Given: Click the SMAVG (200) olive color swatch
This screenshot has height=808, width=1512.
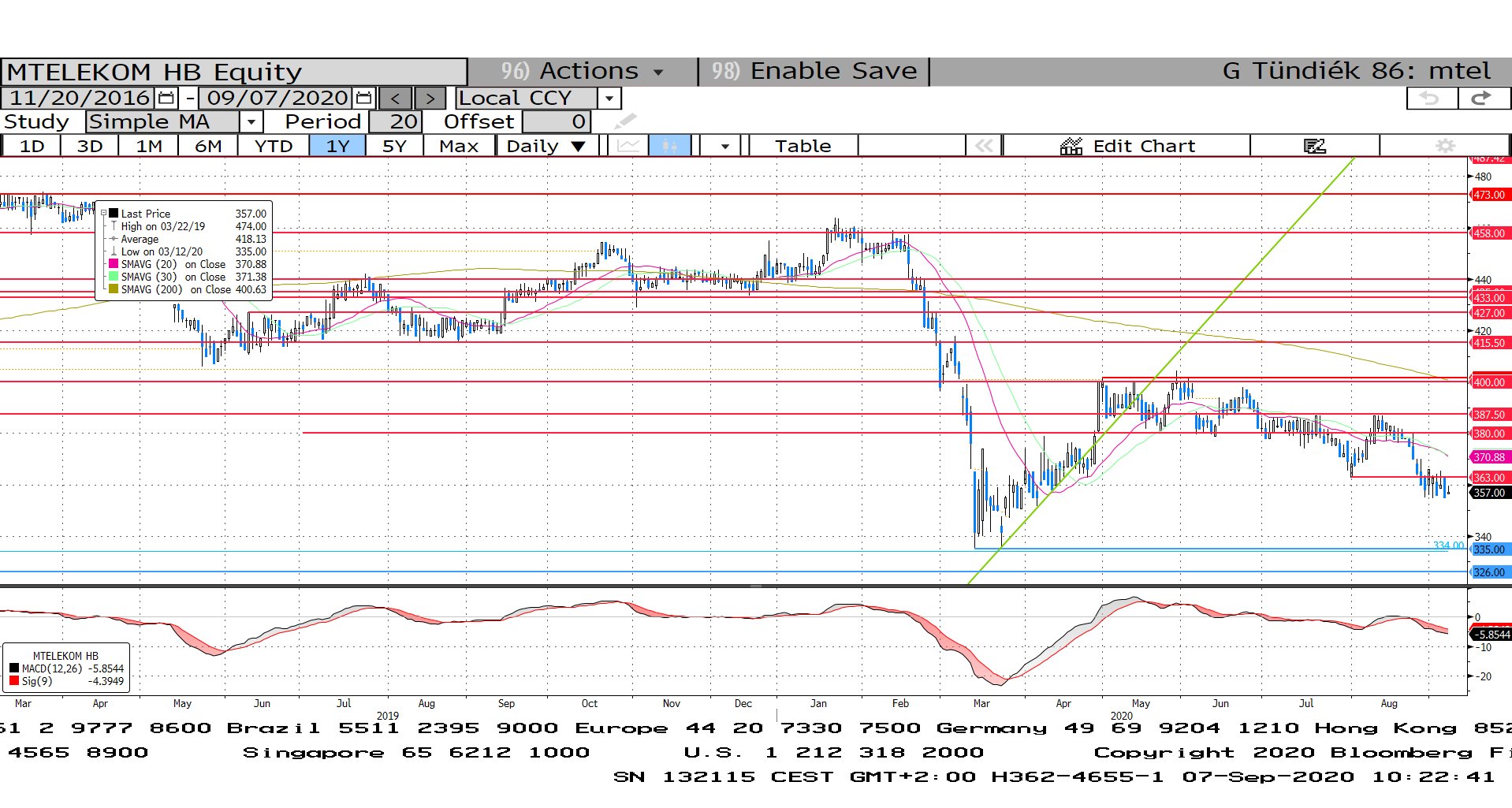Looking at the screenshot, I should 114,289.
